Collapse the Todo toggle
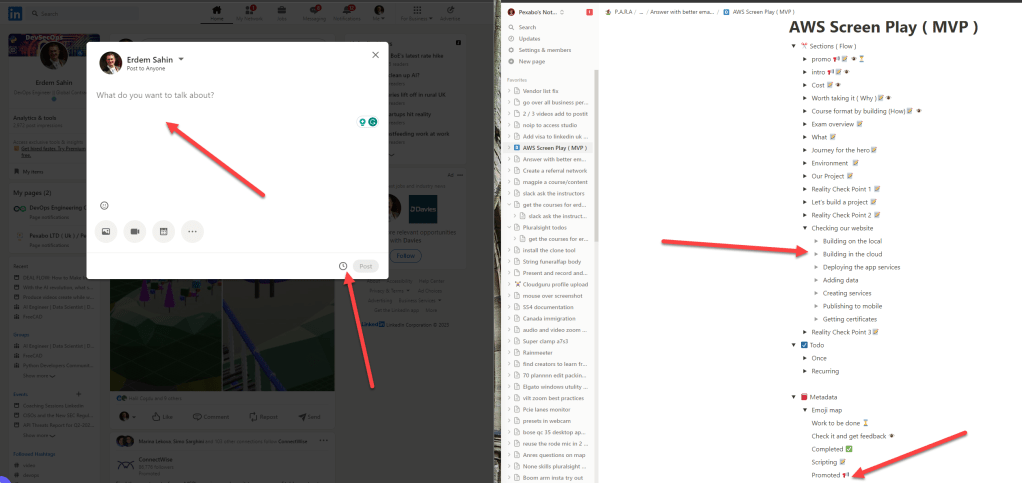Image resolution: width=1022 pixels, height=483 pixels. [793, 345]
